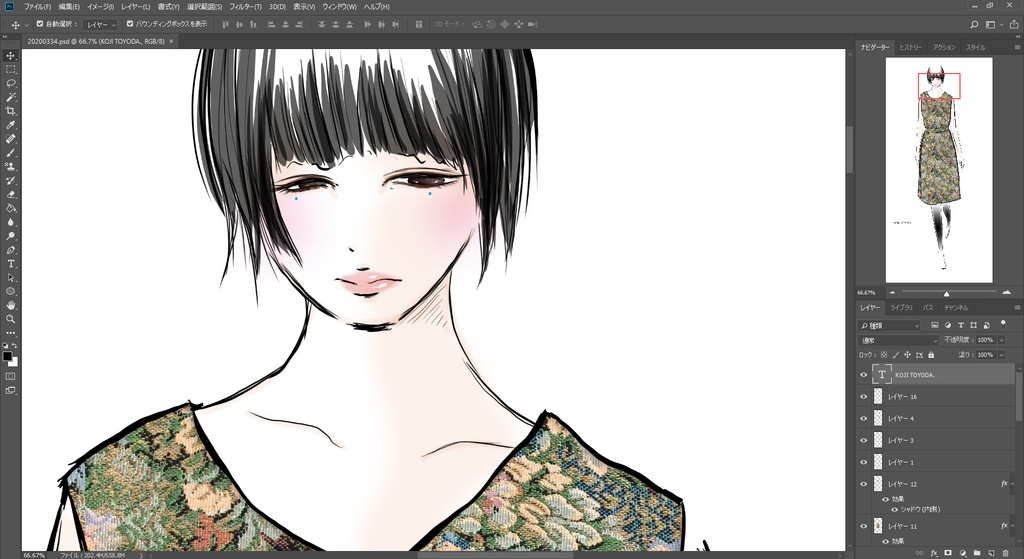Select the Eyedropper tool
Image resolution: width=1024 pixels, height=559 pixels.
[10, 125]
